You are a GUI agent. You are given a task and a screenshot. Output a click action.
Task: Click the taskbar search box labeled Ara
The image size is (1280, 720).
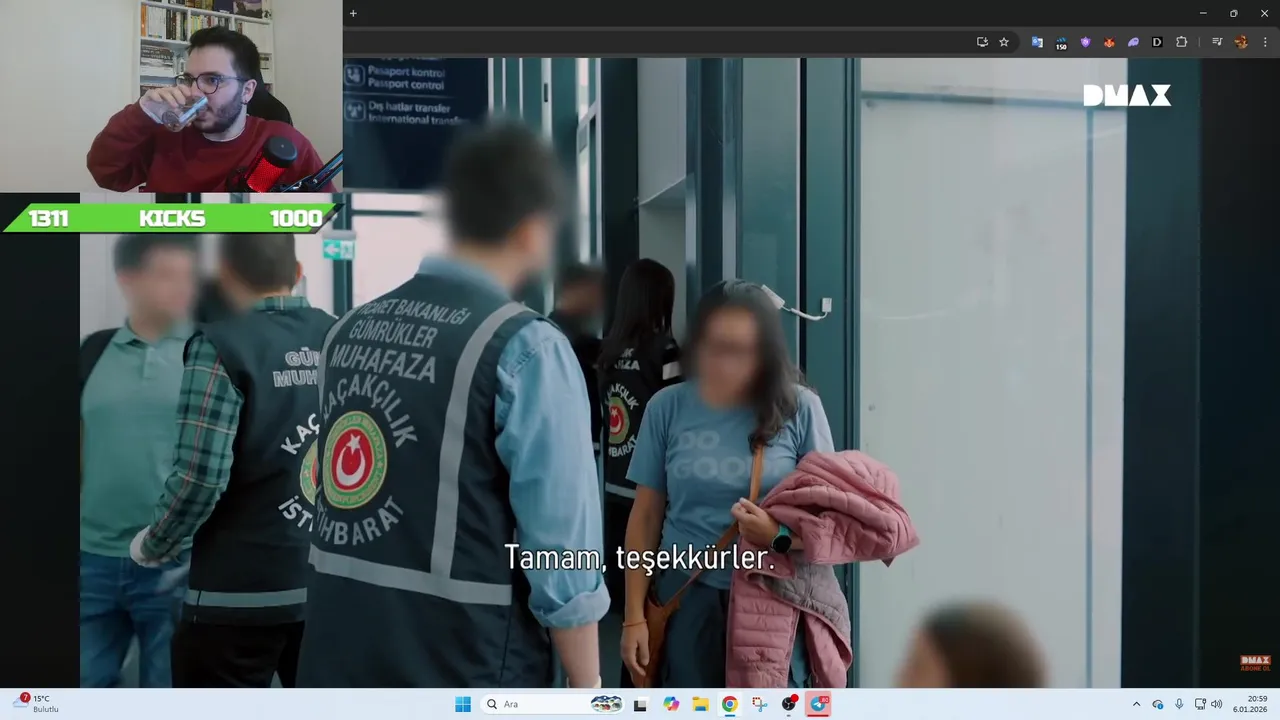tap(554, 704)
